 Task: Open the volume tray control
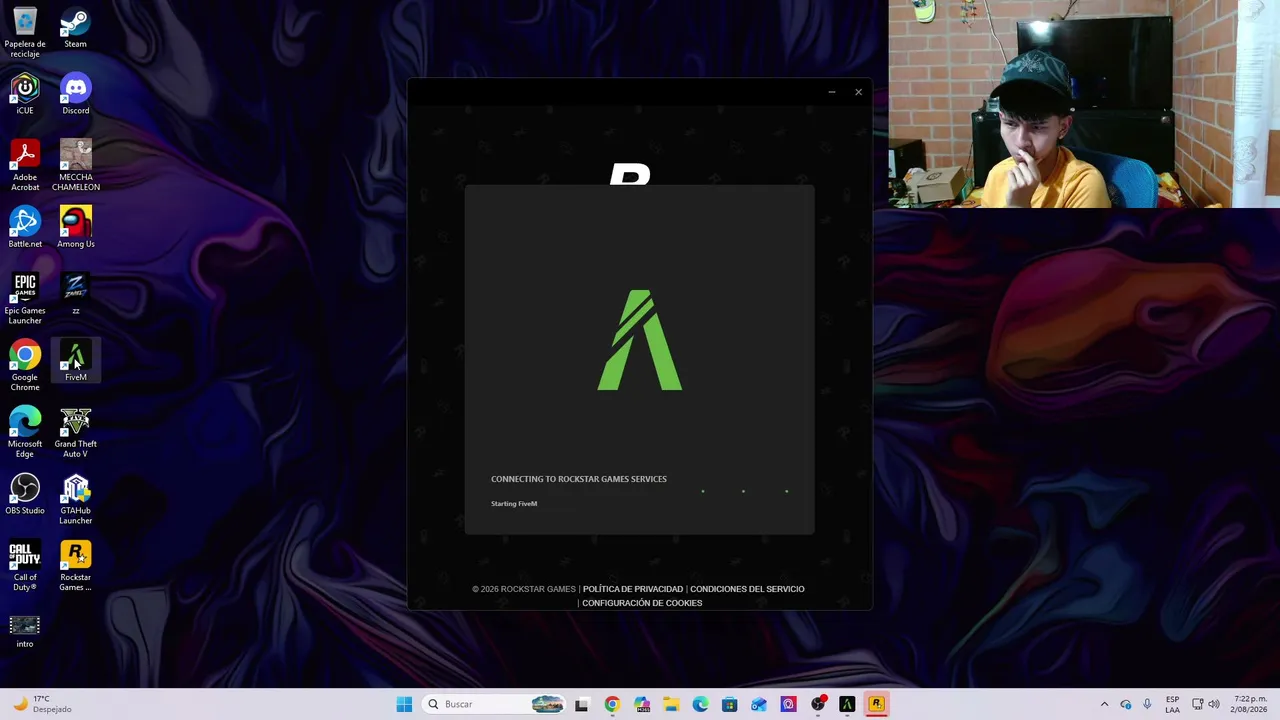click(1214, 704)
